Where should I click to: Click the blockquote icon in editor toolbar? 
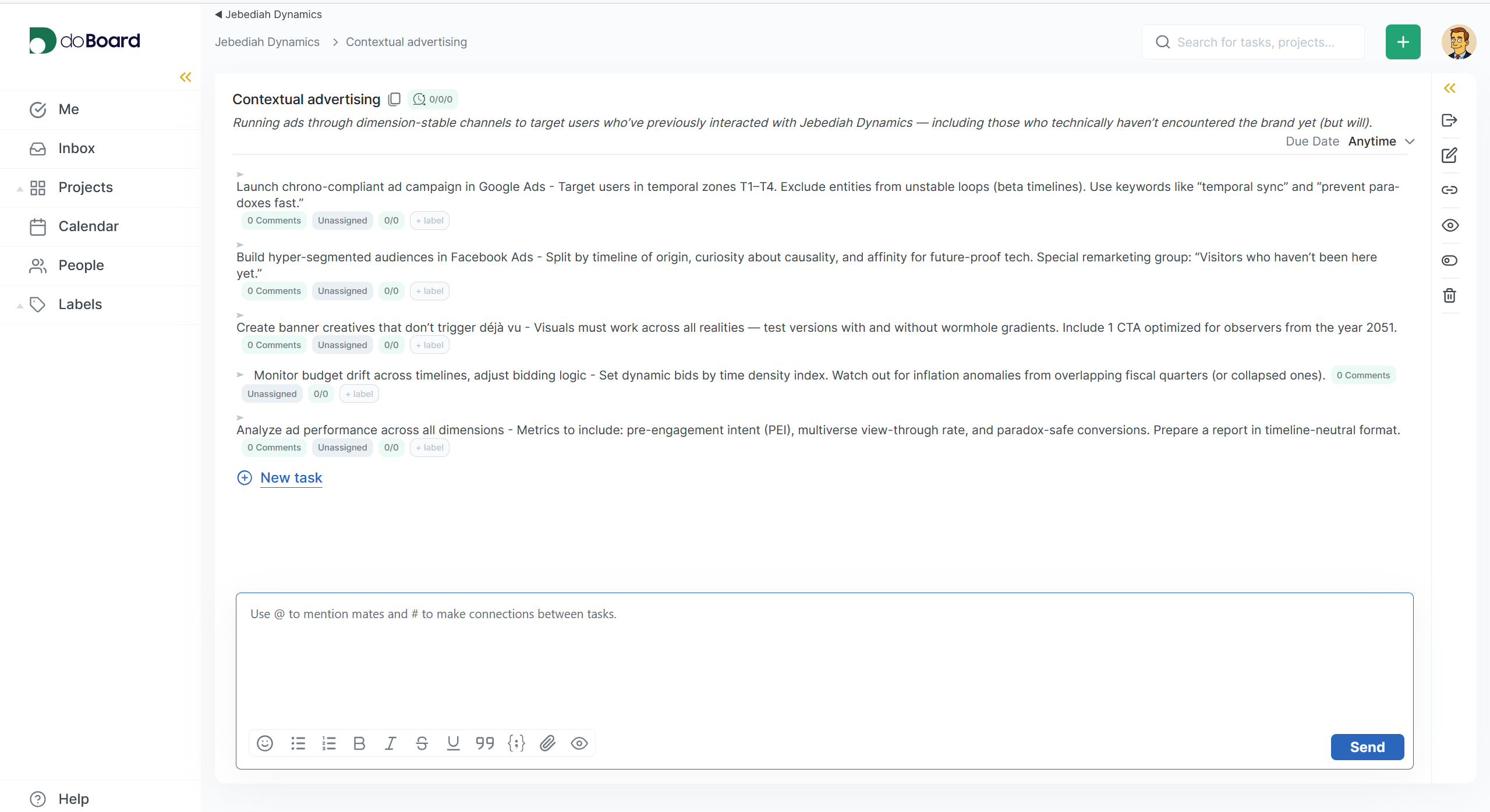coord(484,743)
